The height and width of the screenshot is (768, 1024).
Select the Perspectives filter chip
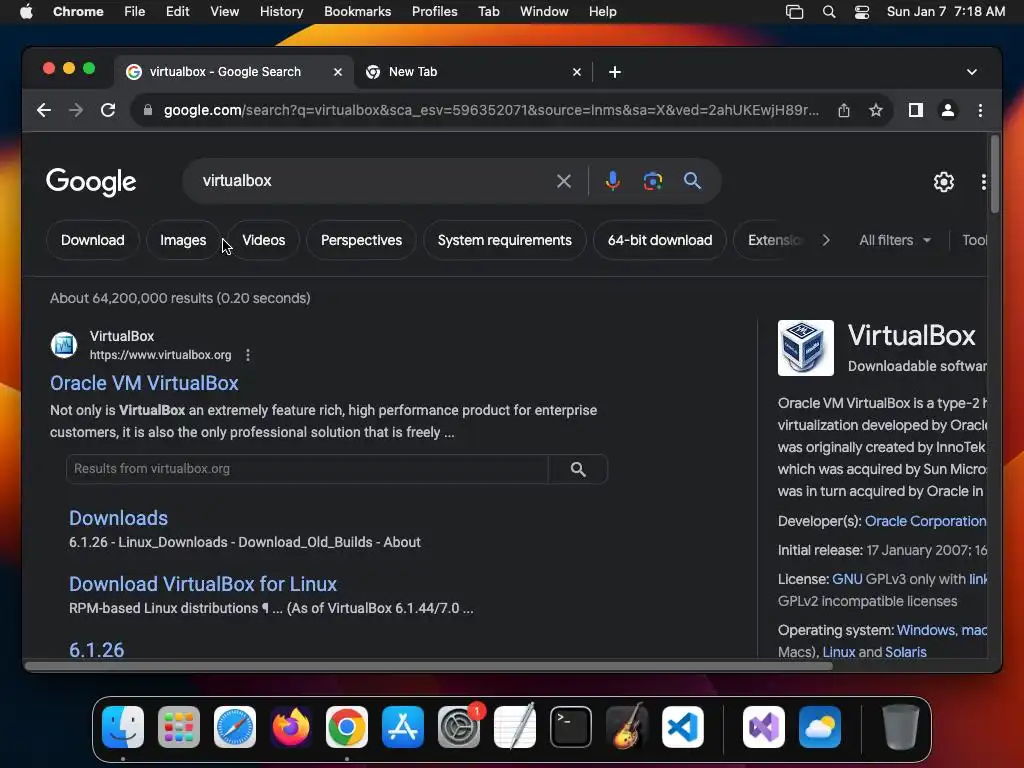point(361,240)
